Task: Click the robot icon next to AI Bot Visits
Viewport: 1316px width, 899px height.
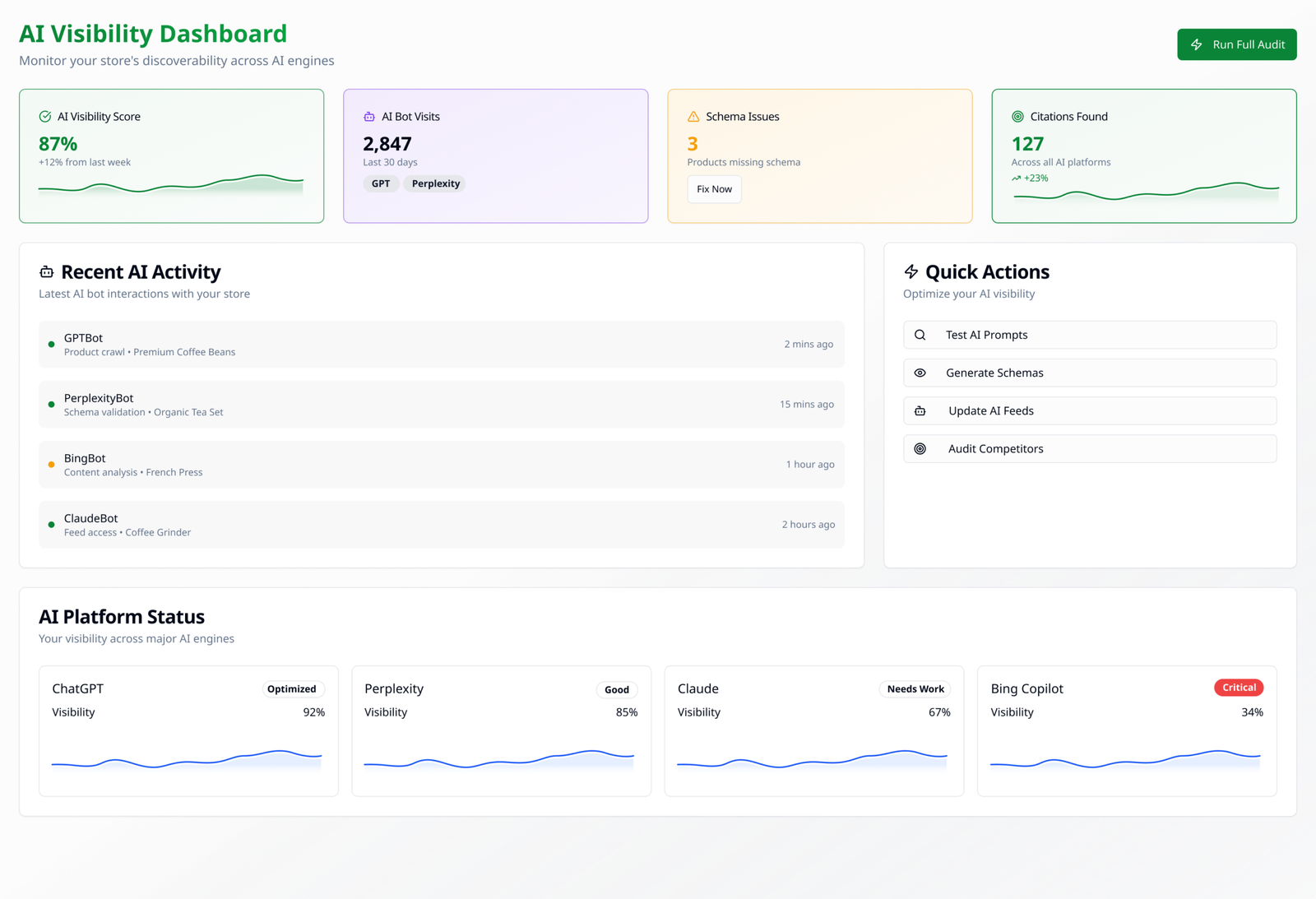Action: [x=369, y=117]
